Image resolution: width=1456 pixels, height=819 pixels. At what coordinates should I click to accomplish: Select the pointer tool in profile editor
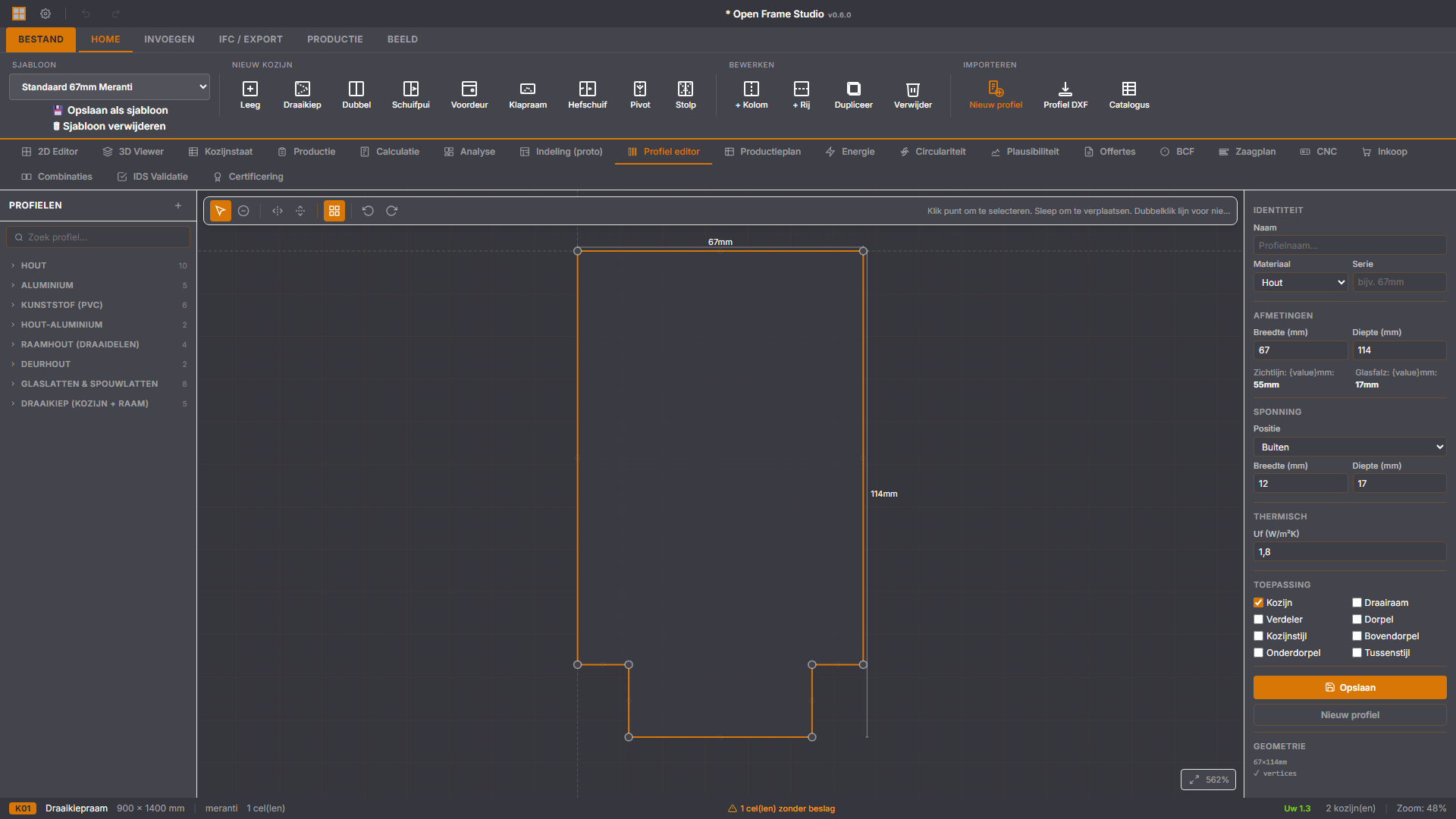[x=221, y=211]
